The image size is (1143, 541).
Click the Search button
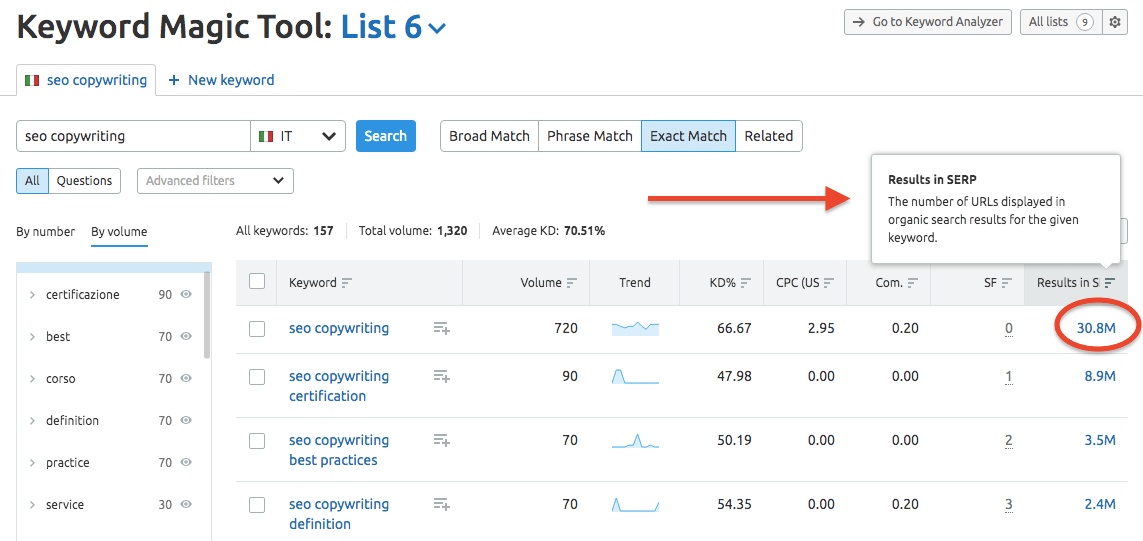tap(386, 136)
